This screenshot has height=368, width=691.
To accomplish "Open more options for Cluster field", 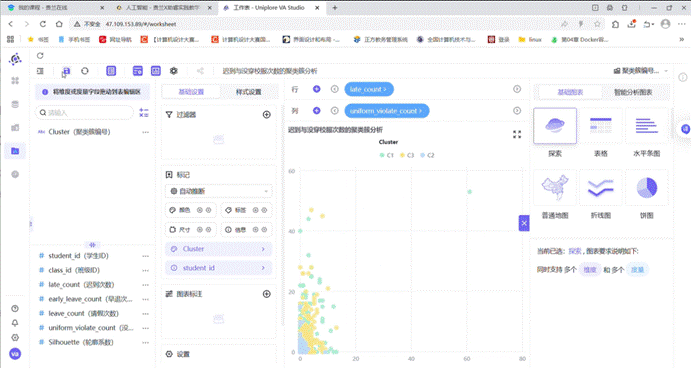I will 145,132.
